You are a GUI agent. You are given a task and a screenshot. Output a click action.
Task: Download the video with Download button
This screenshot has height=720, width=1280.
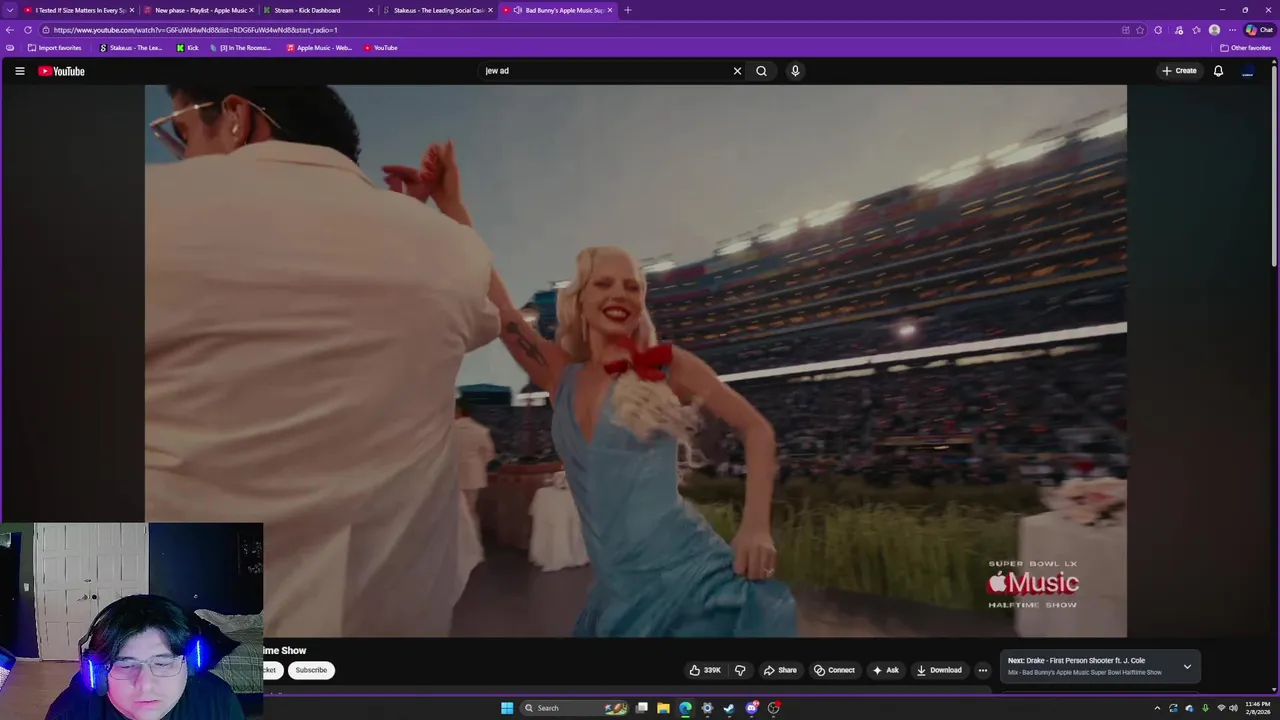click(x=939, y=670)
